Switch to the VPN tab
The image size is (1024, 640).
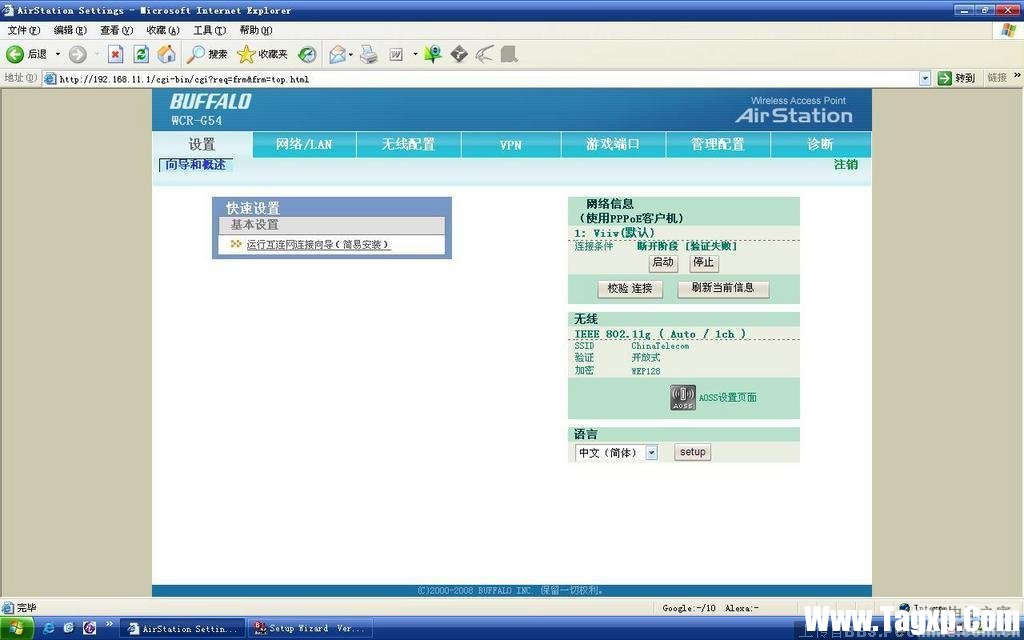tap(511, 144)
